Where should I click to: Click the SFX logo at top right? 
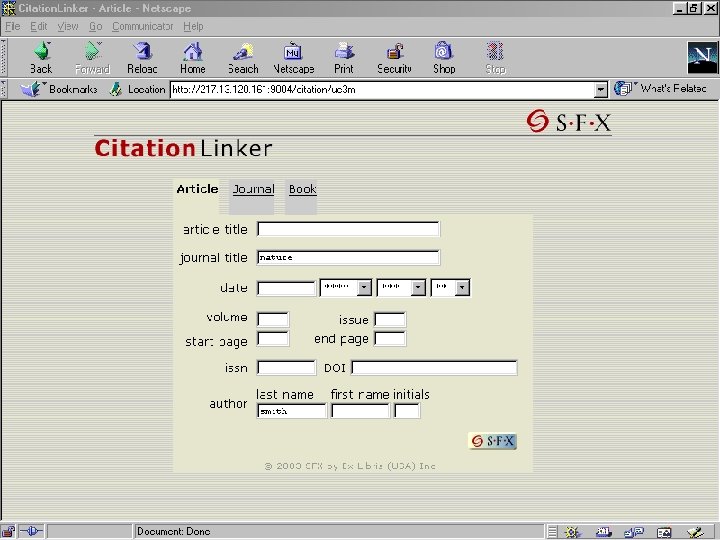[568, 122]
